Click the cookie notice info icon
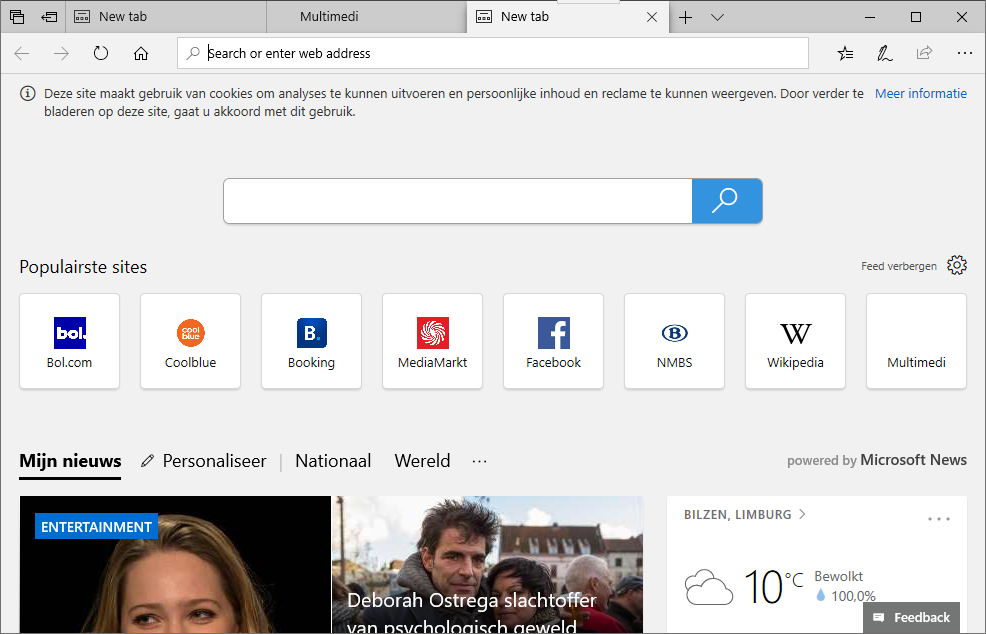 pyautogui.click(x=28, y=94)
